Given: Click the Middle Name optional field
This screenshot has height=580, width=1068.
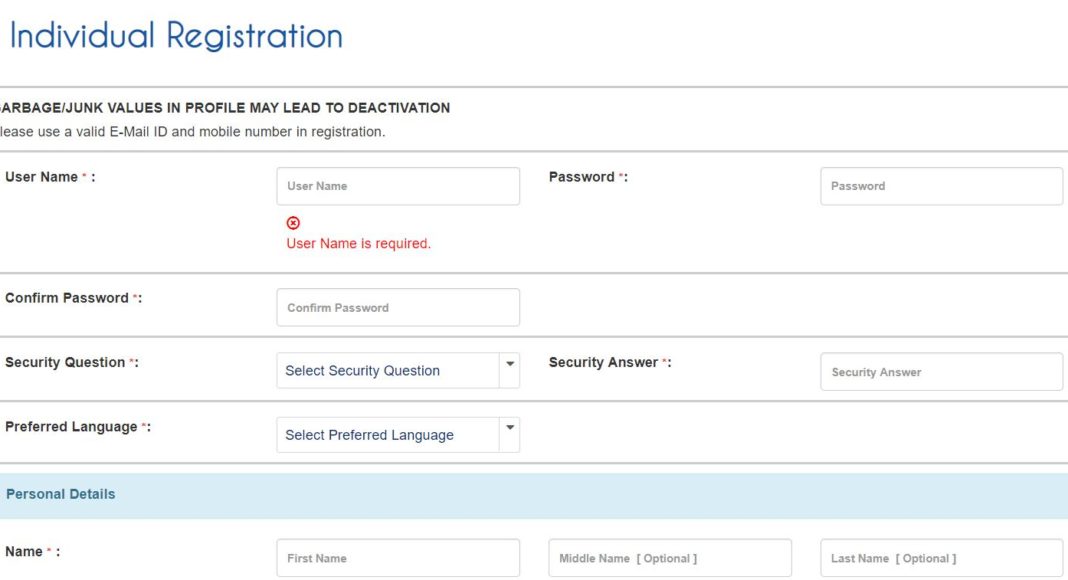Looking at the screenshot, I should tap(670, 558).
